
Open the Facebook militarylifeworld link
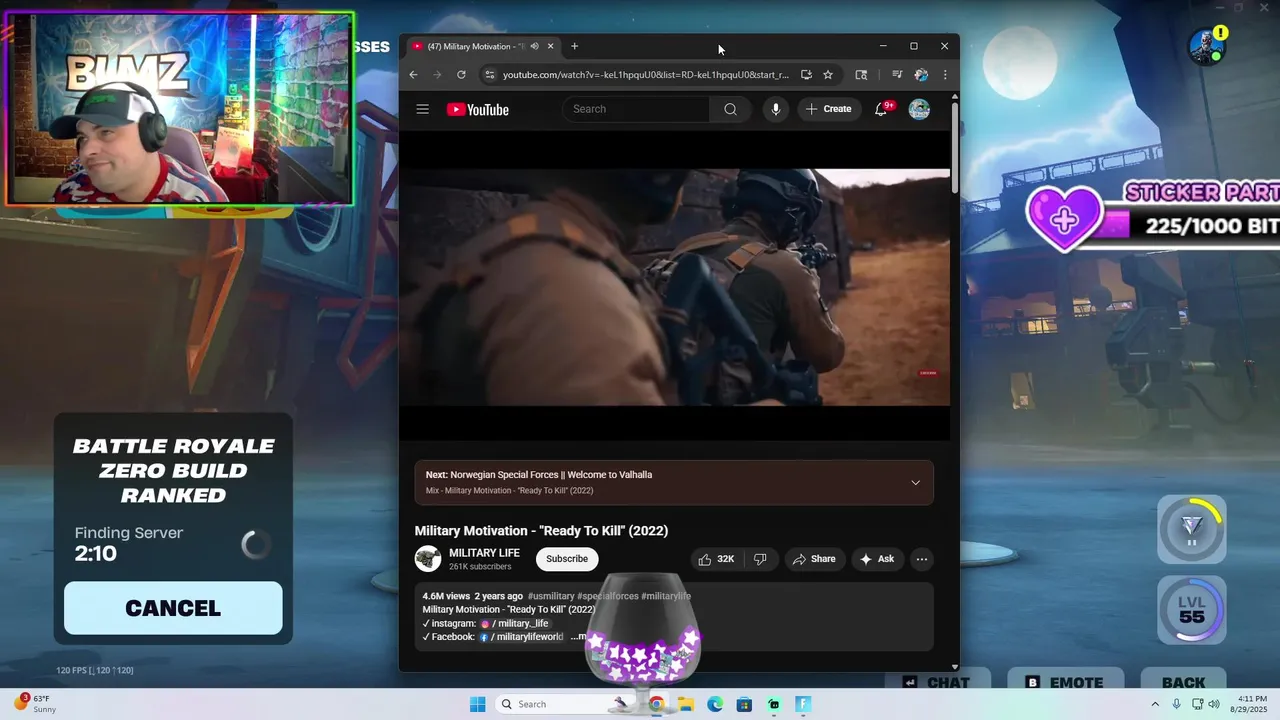[521, 637]
